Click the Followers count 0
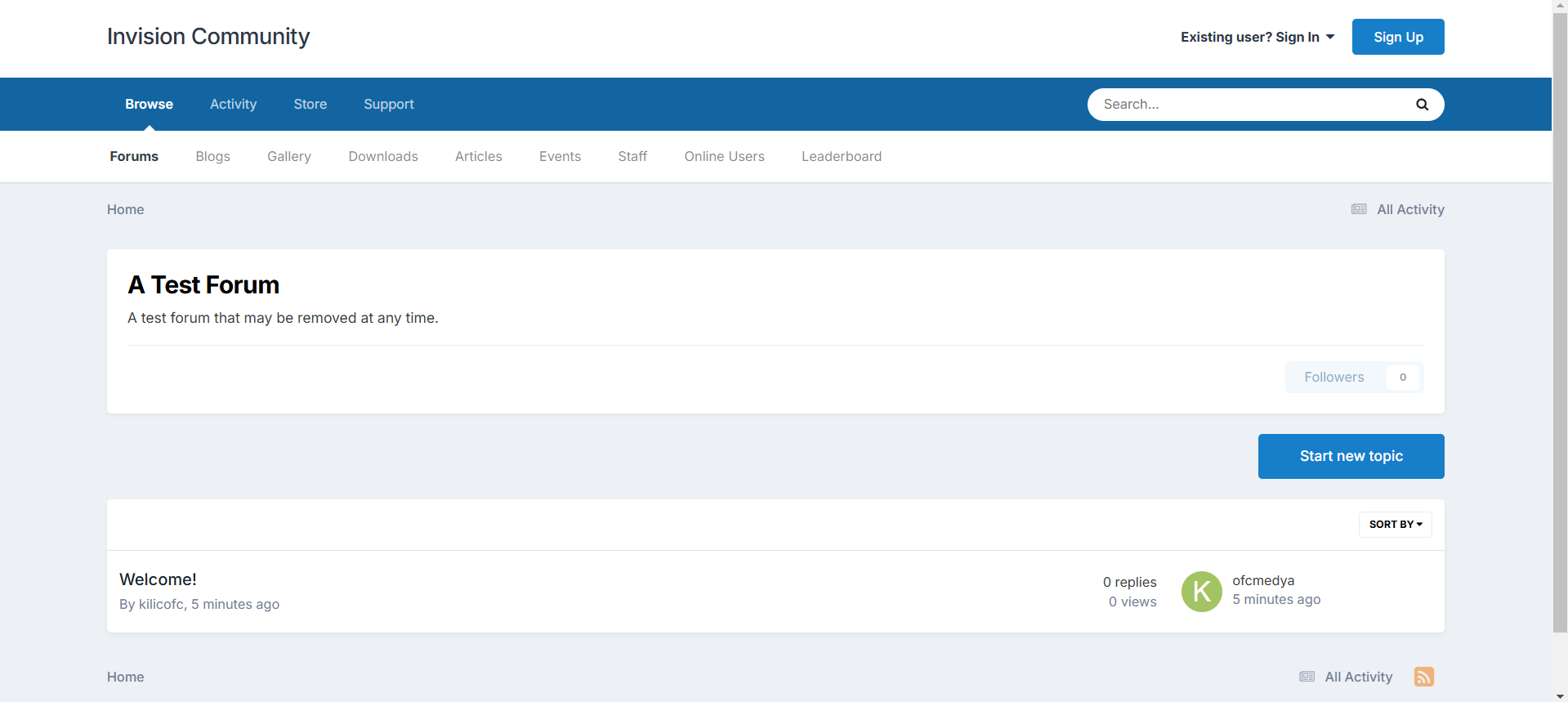 pyautogui.click(x=1403, y=377)
